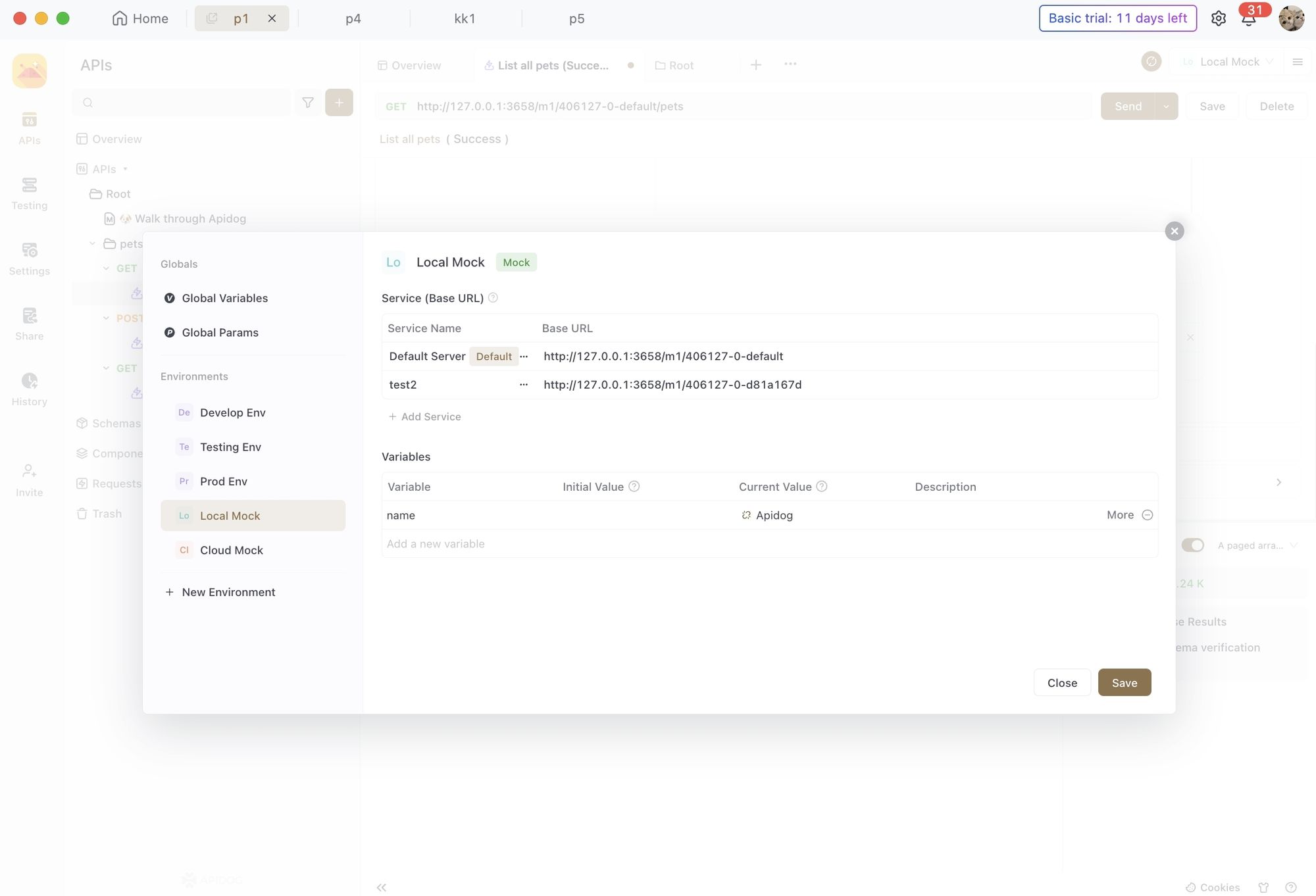Image resolution: width=1316 pixels, height=896 pixels.
Task: Click Add Service
Action: (424, 416)
